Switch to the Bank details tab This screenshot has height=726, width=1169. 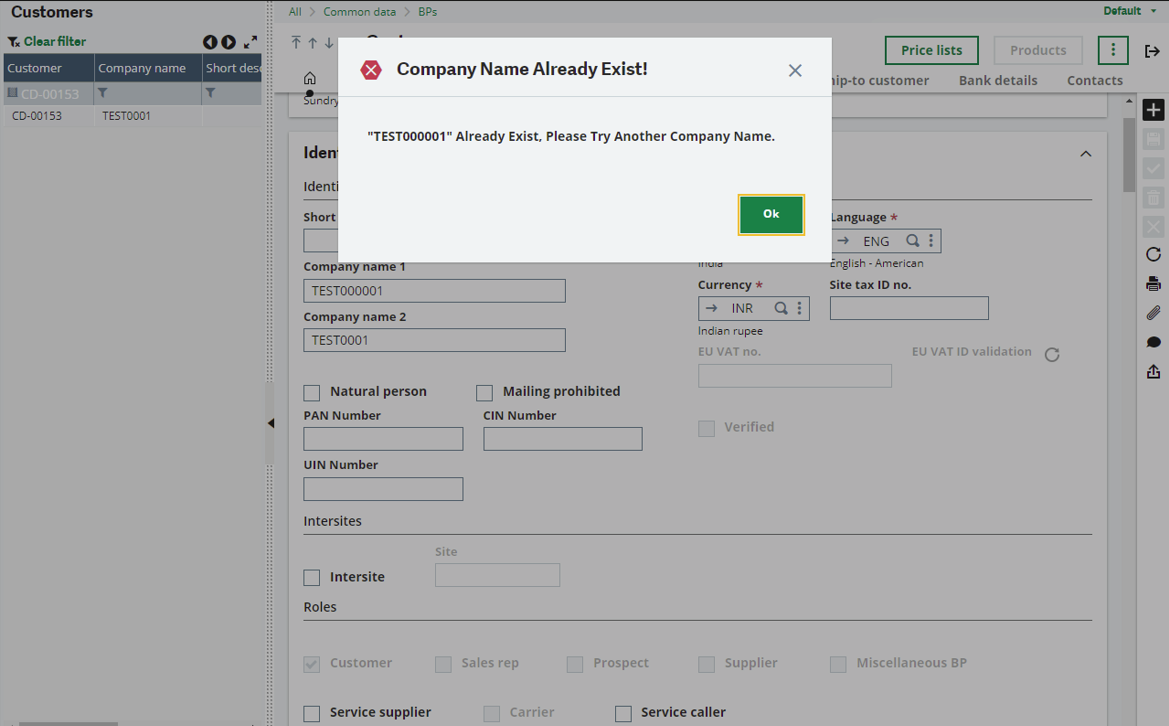[997, 80]
